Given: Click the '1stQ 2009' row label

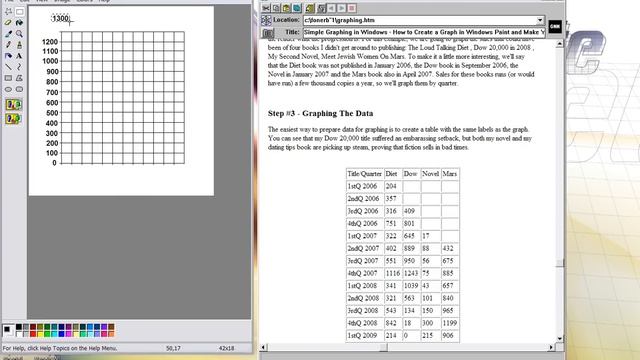Looking at the screenshot, I should [x=364, y=336].
